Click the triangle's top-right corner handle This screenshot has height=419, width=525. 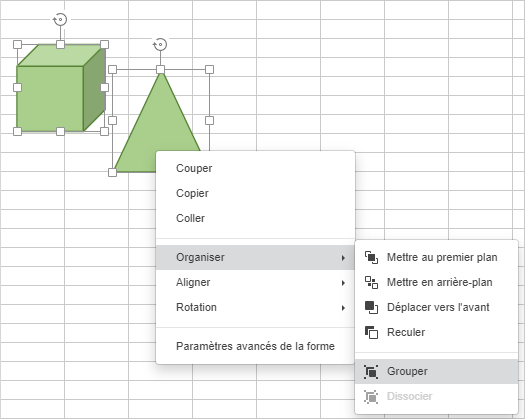(209, 69)
